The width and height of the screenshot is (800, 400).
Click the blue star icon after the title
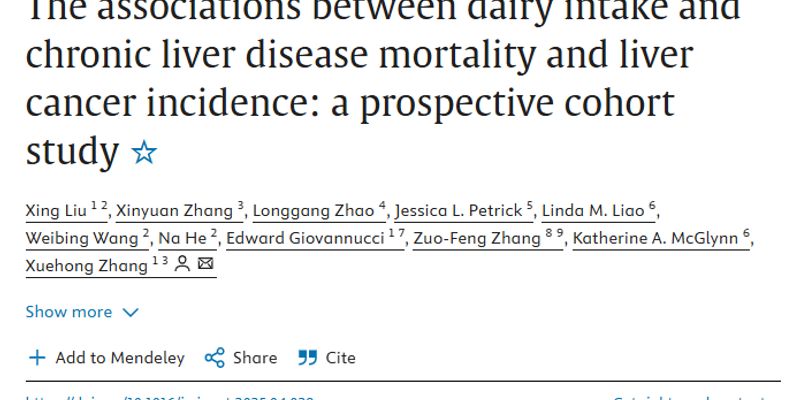coord(144,153)
